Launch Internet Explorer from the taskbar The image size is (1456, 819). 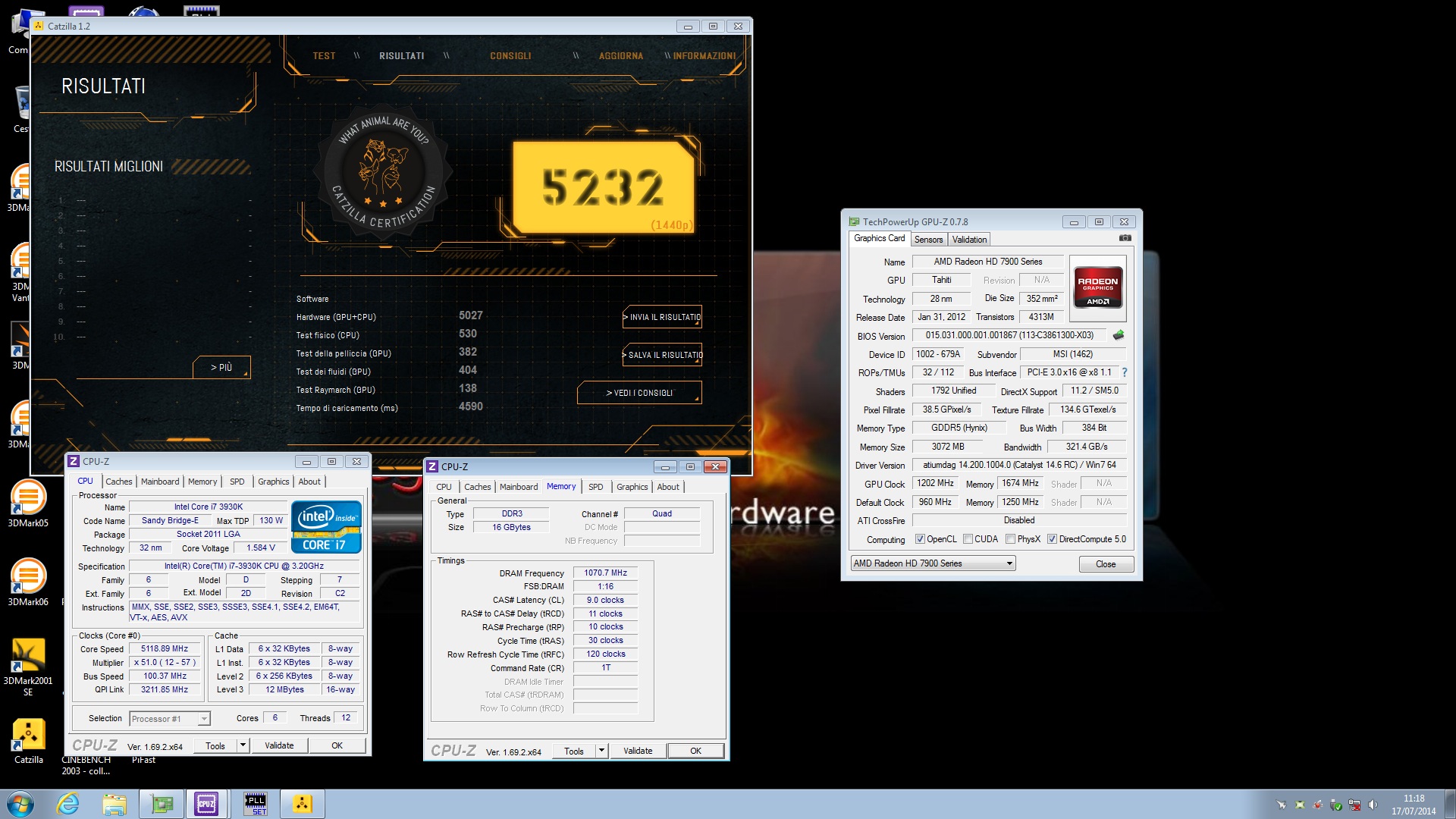pos(68,804)
